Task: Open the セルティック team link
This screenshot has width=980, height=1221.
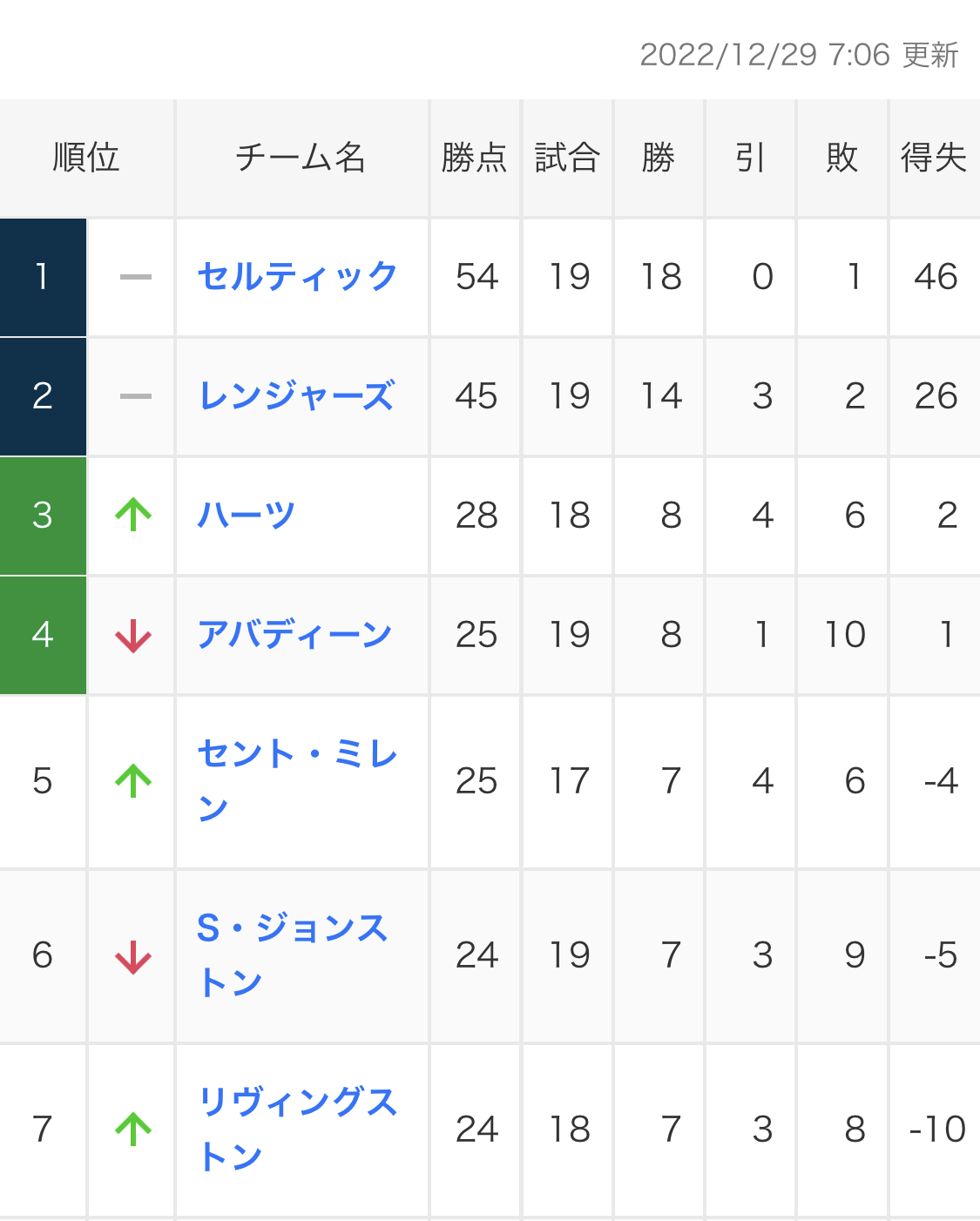Action: pyautogui.click(x=298, y=276)
